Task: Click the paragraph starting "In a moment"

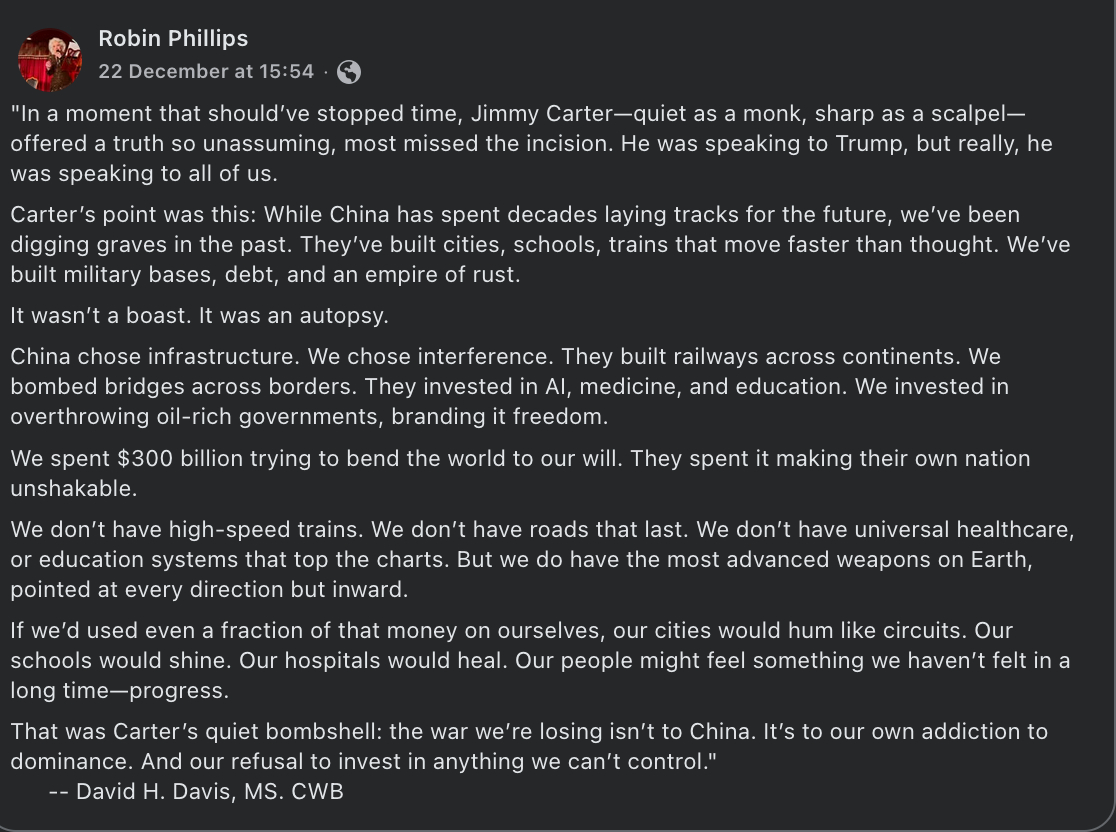Action: pos(530,143)
